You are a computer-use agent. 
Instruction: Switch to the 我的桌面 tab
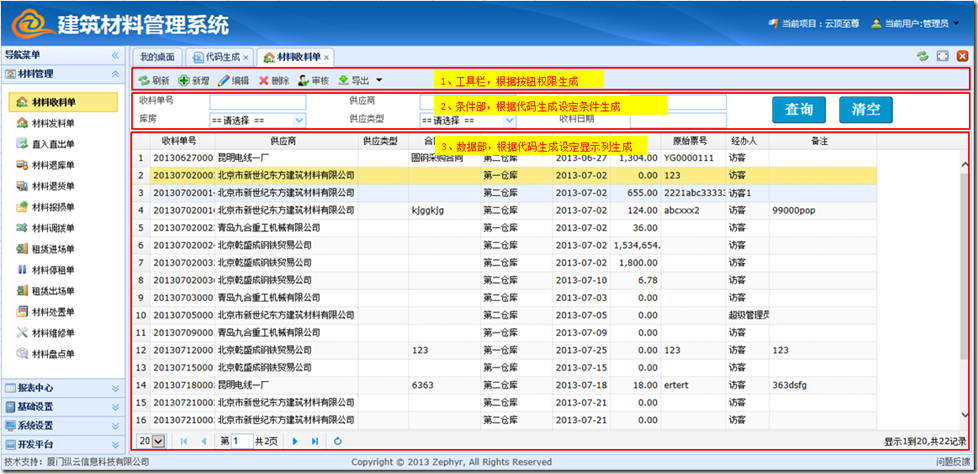[x=157, y=57]
